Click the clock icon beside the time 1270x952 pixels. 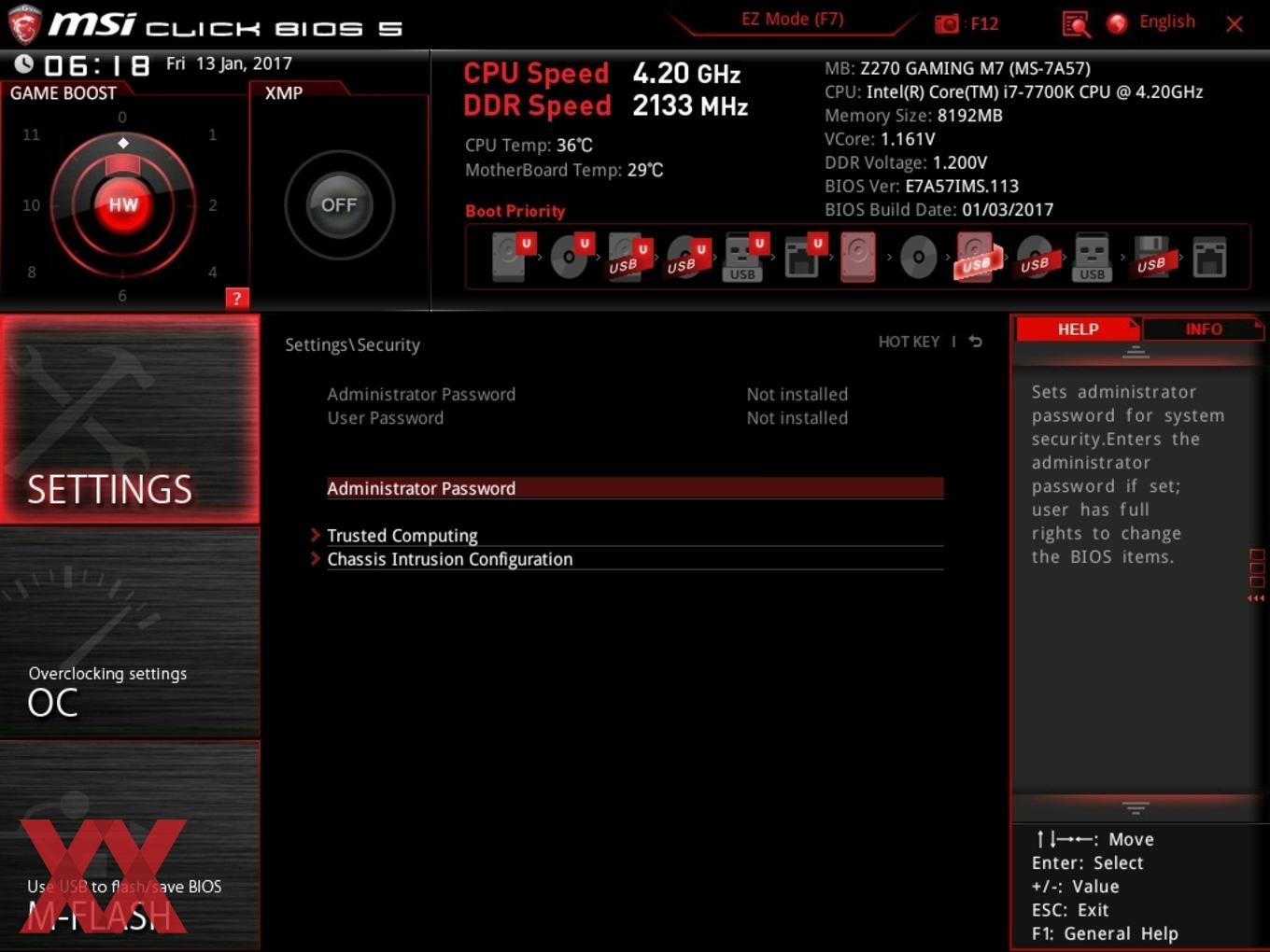pos(24,63)
